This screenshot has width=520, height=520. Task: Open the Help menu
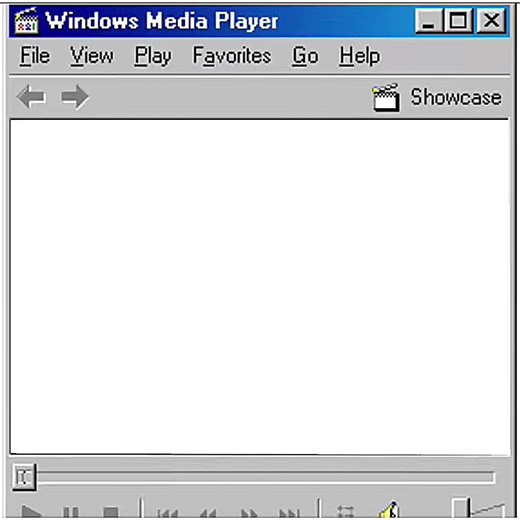click(360, 56)
